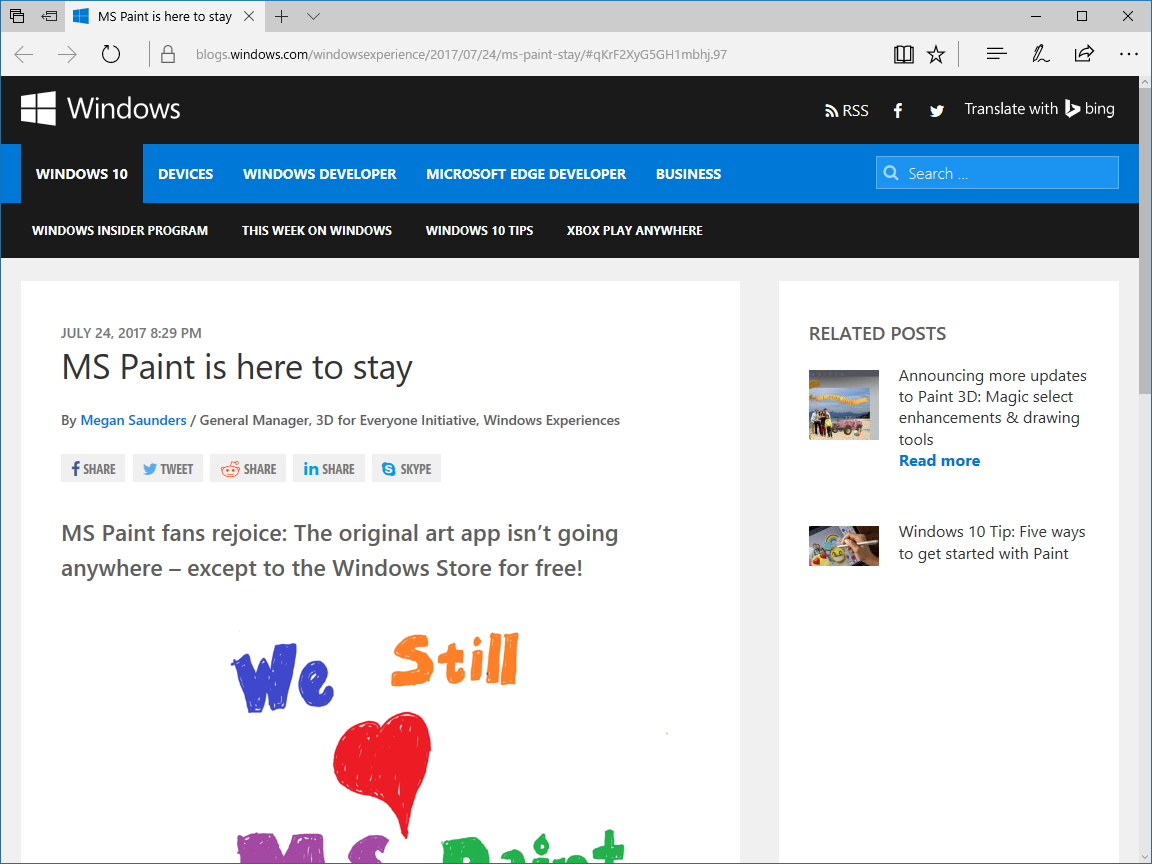The width and height of the screenshot is (1152, 864).
Task: Select the Windows 10 nav tab
Action: tap(82, 173)
